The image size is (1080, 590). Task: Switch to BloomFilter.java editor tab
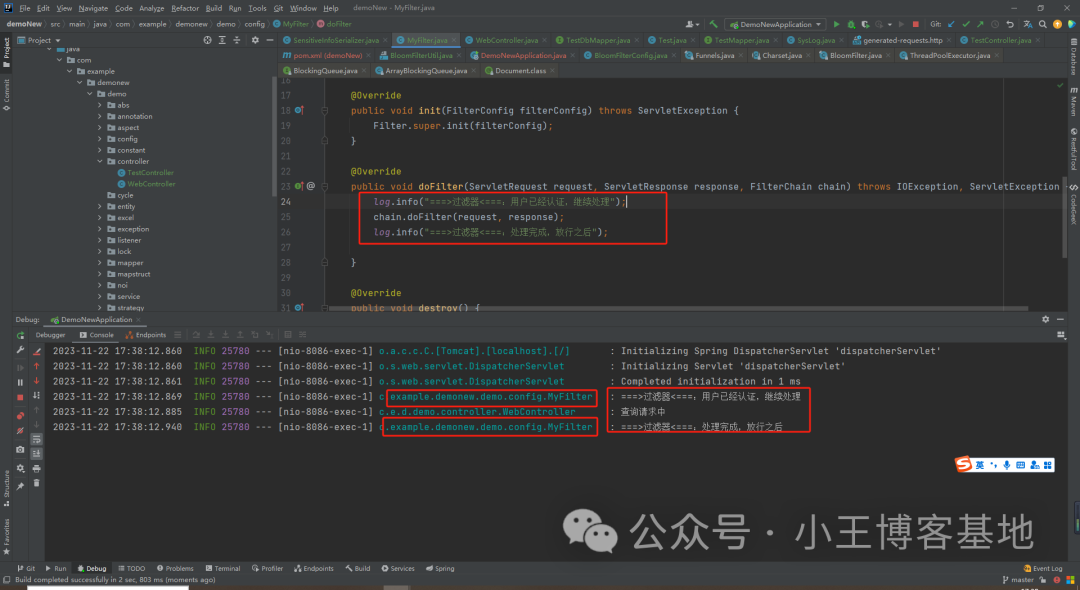pos(855,55)
